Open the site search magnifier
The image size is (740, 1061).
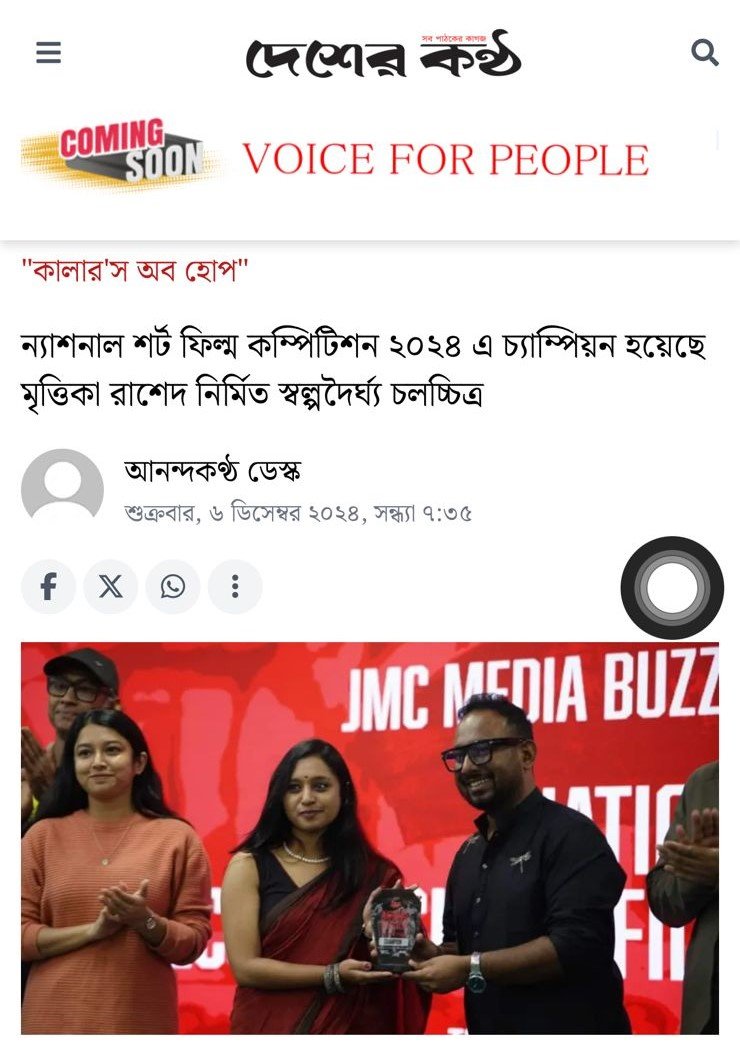coord(704,52)
